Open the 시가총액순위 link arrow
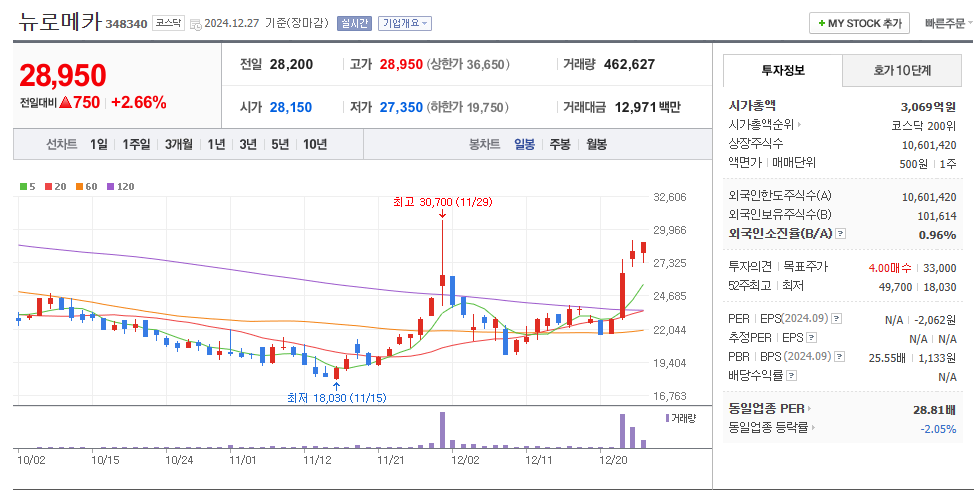 pyautogui.click(x=800, y=125)
